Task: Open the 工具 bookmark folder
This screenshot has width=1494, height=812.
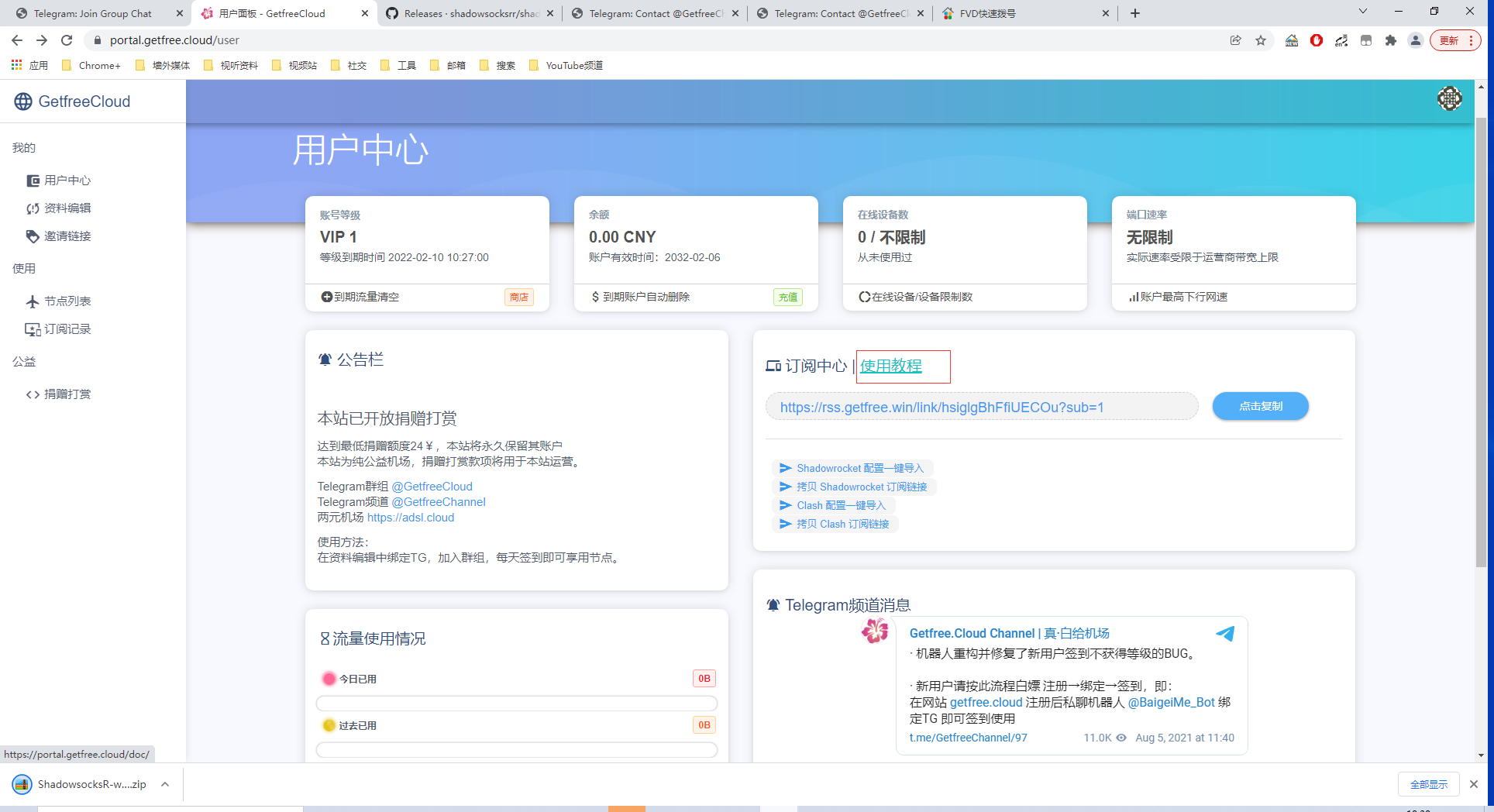Action: point(398,65)
